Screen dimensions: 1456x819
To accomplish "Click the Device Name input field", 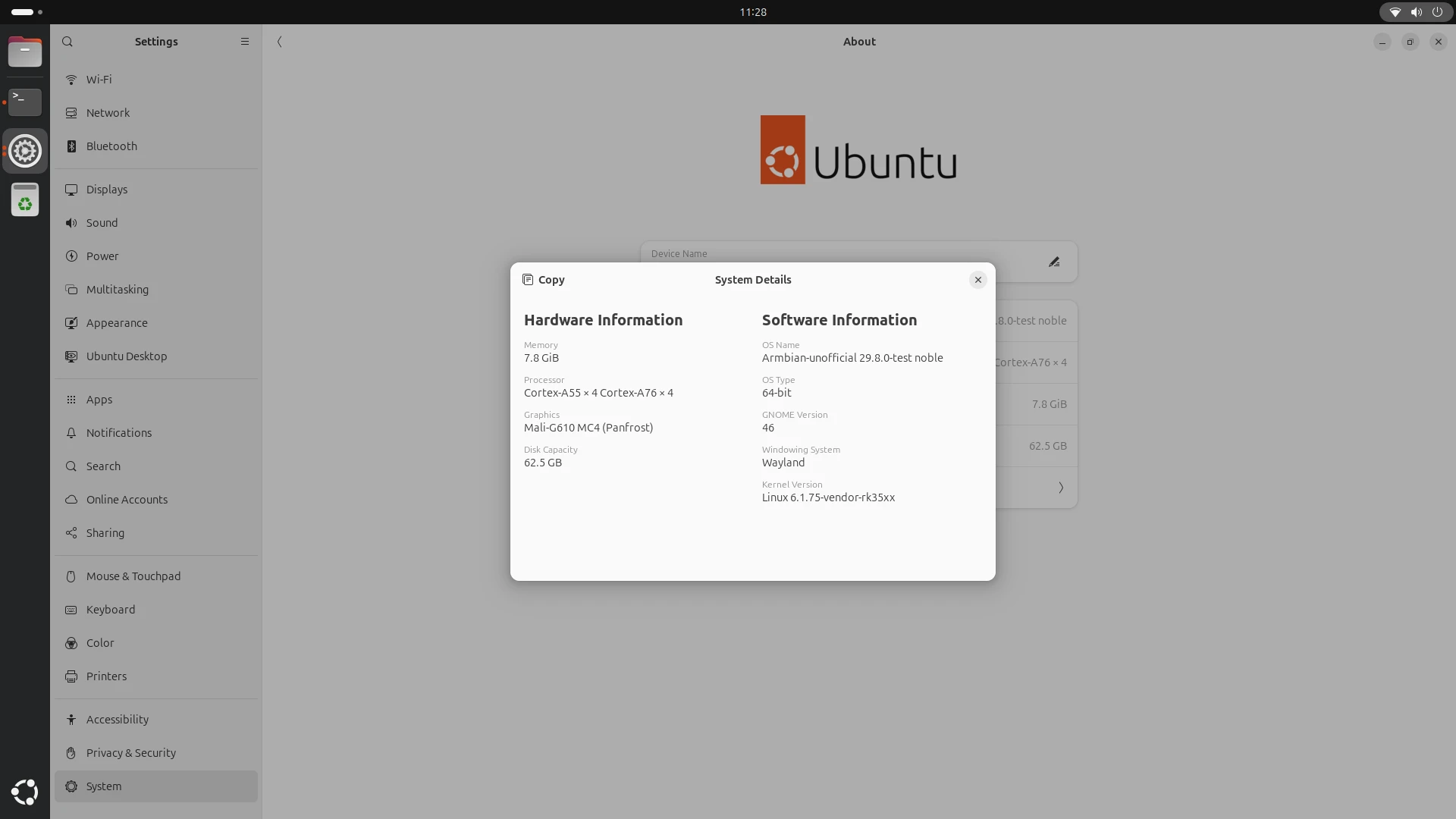I will [x=834, y=253].
